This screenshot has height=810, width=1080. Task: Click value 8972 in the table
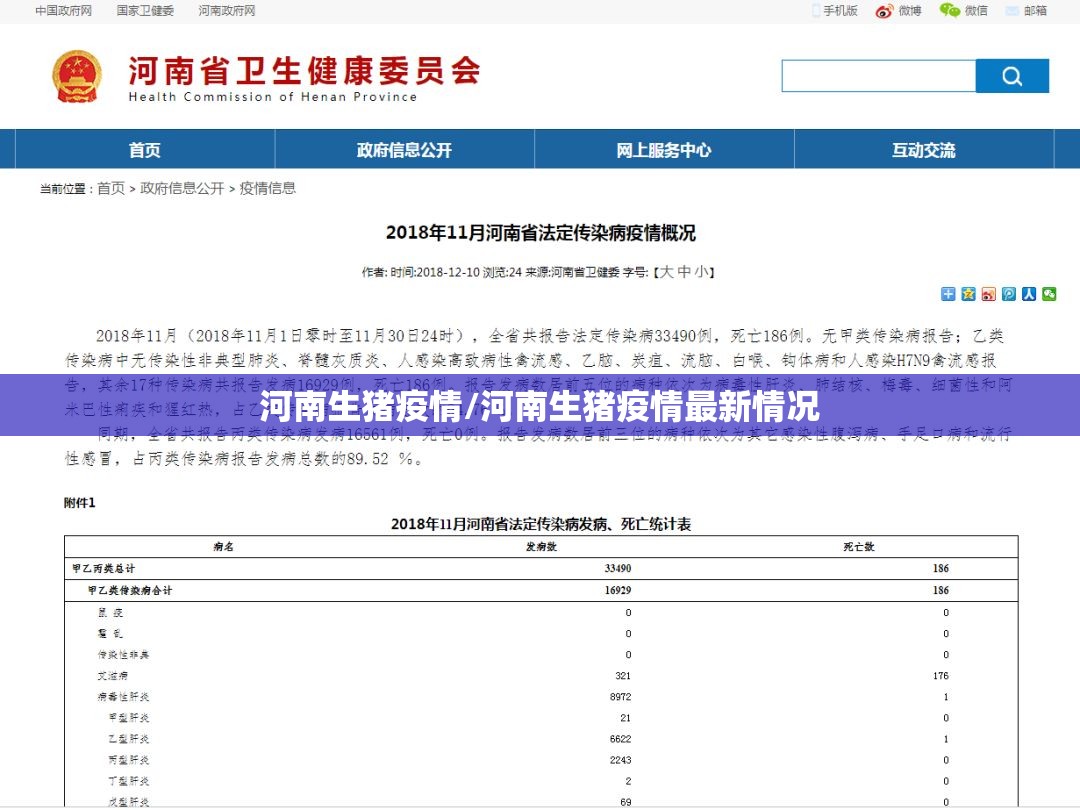coord(621,697)
